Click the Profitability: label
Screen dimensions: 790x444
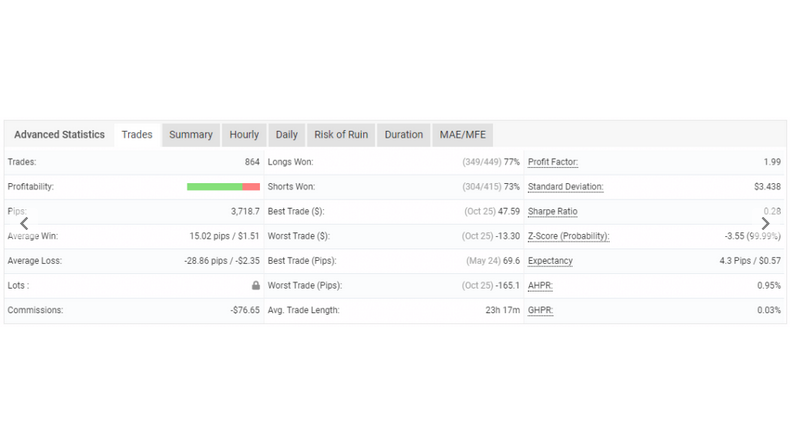tap(31, 186)
